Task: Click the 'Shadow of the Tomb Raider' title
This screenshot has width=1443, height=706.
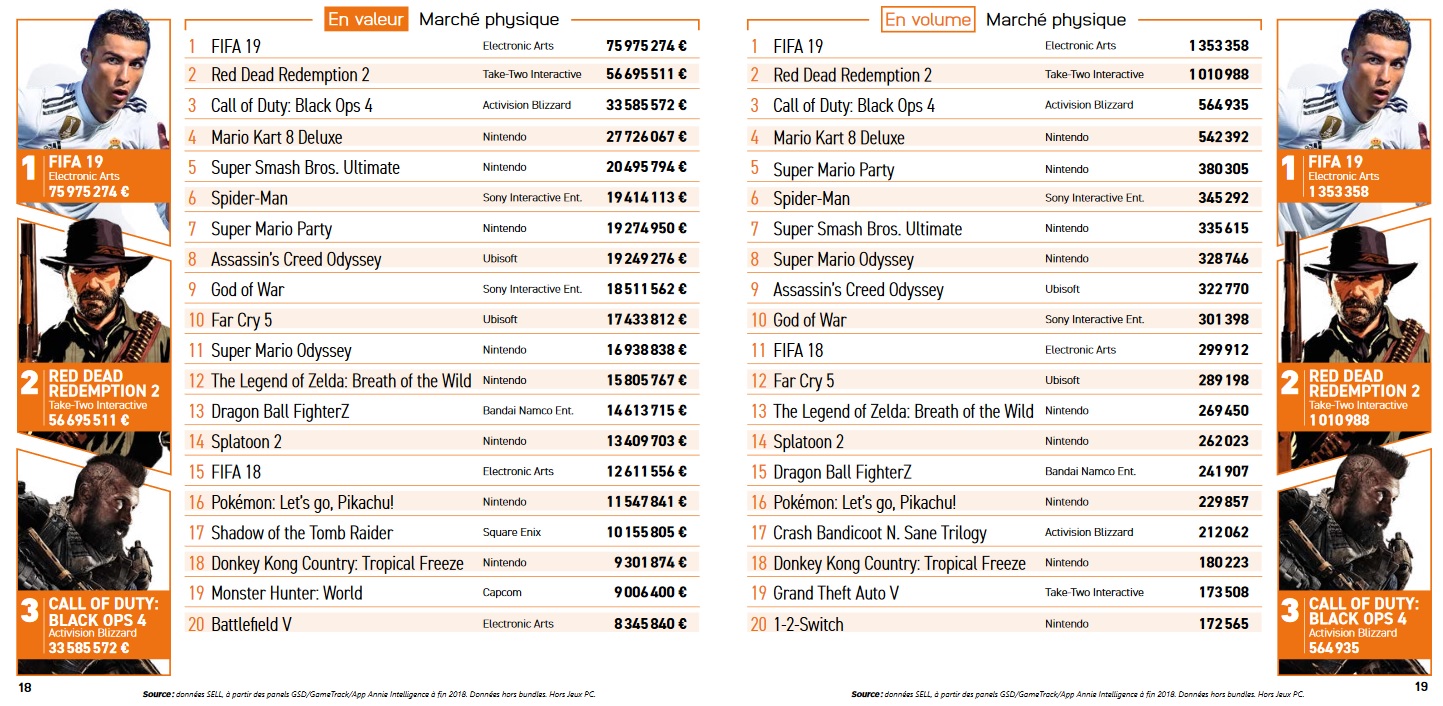Action: [x=302, y=533]
